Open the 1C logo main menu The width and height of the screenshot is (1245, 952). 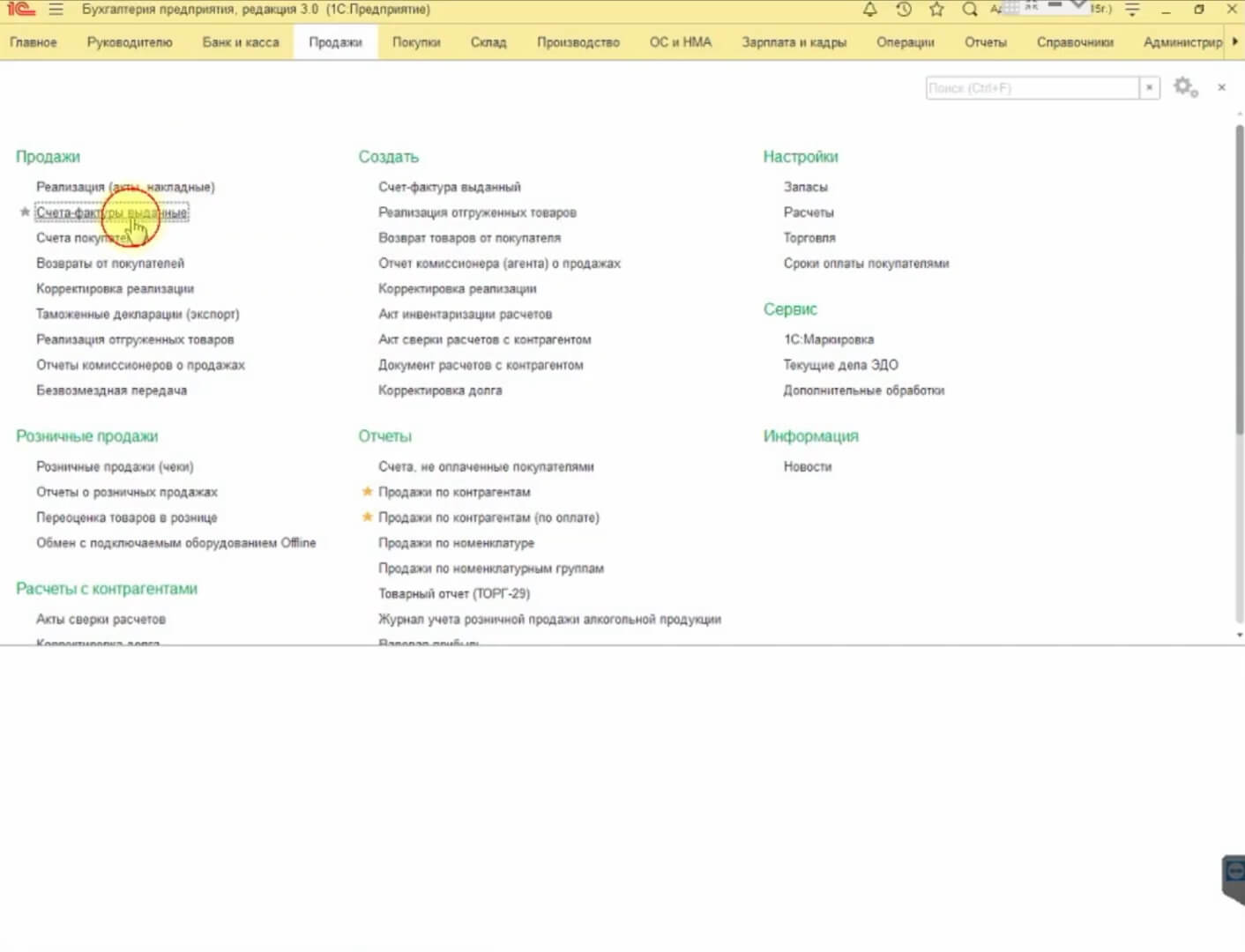click(20, 10)
